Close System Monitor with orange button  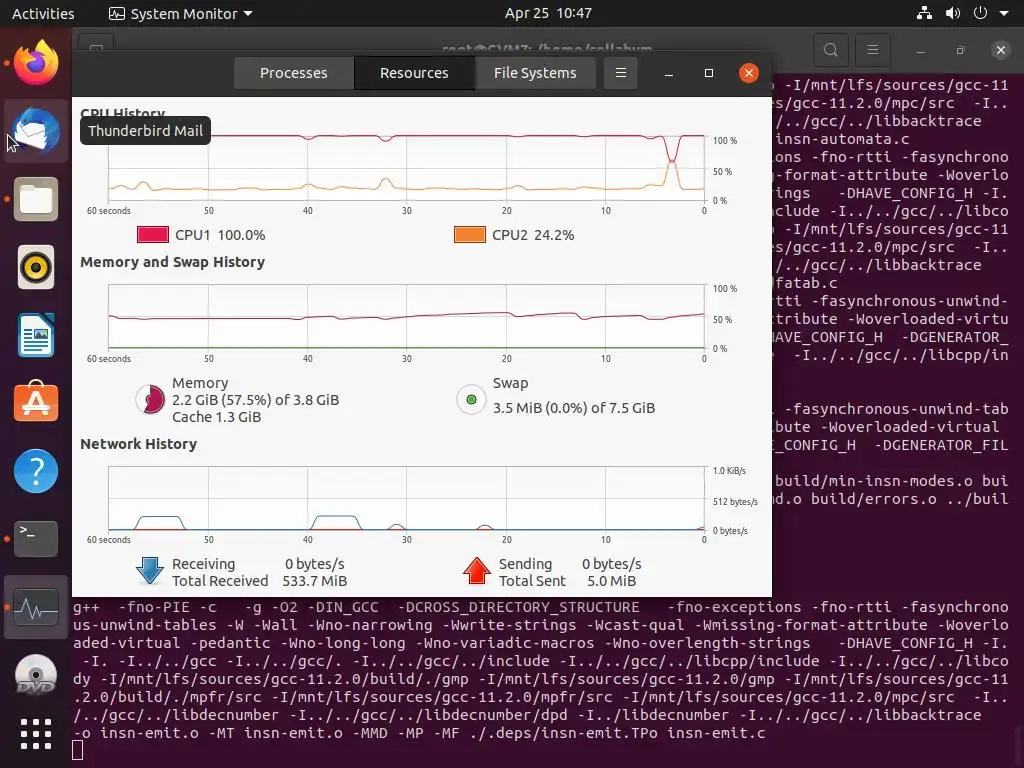click(x=748, y=73)
